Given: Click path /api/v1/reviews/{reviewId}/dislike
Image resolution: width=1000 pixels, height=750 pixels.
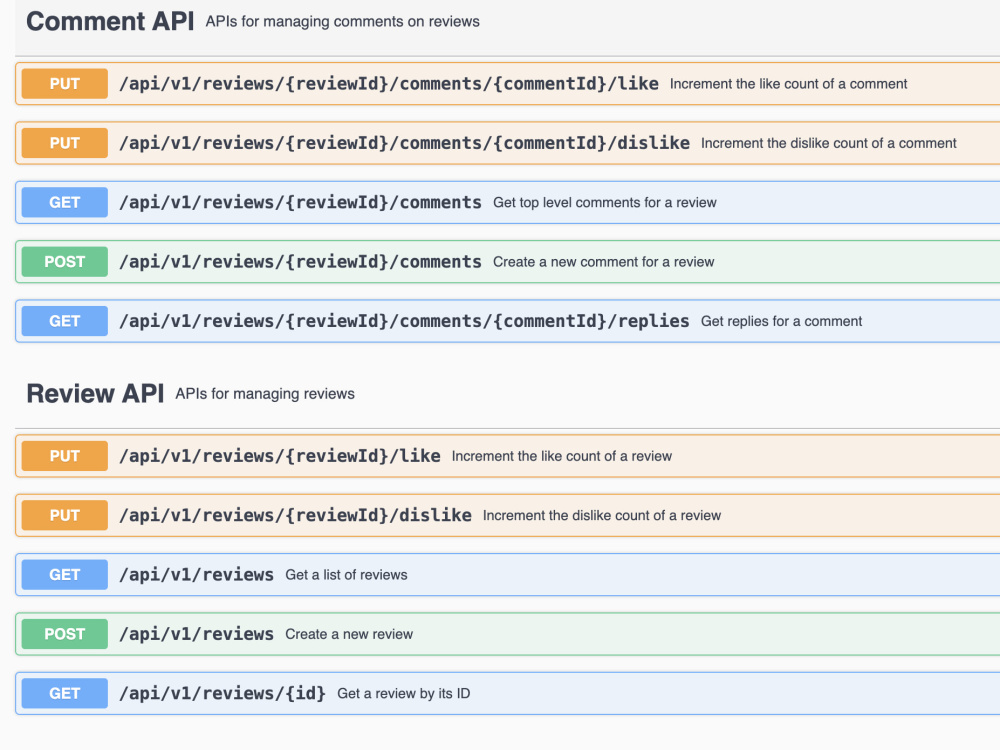Looking at the screenshot, I should pos(295,515).
